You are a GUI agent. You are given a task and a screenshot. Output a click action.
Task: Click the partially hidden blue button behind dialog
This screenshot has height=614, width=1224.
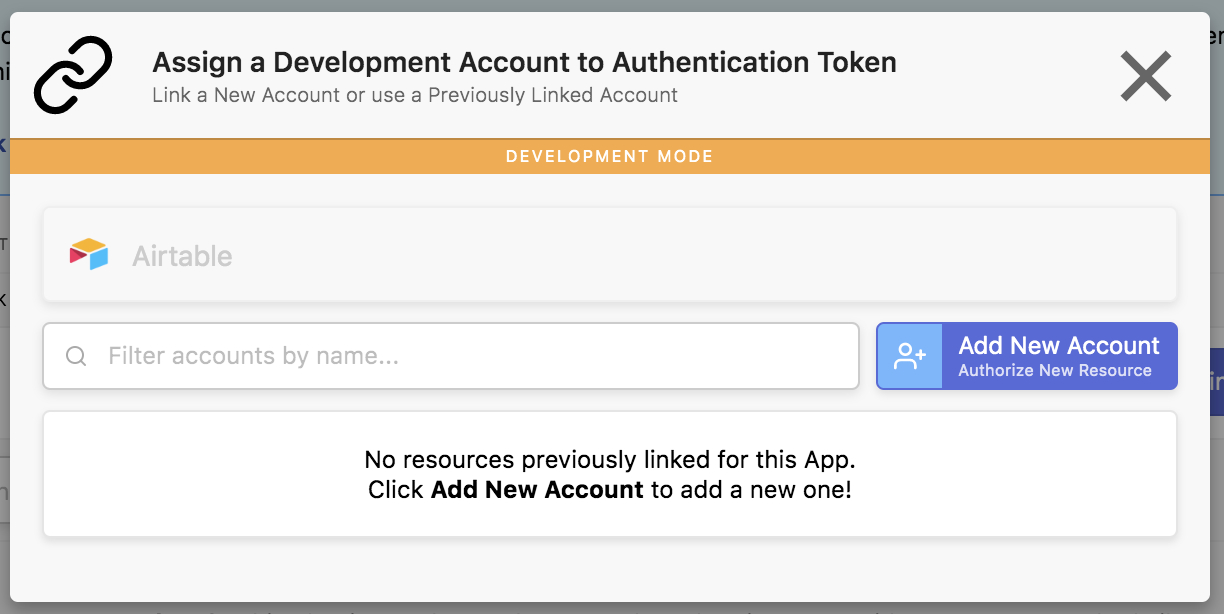(1216, 382)
